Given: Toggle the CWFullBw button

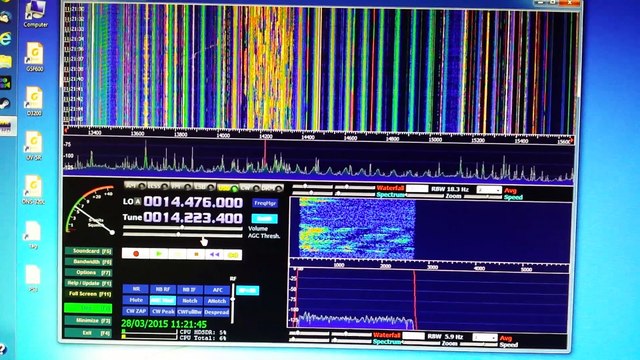Looking at the screenshot, I should [189, 312].
